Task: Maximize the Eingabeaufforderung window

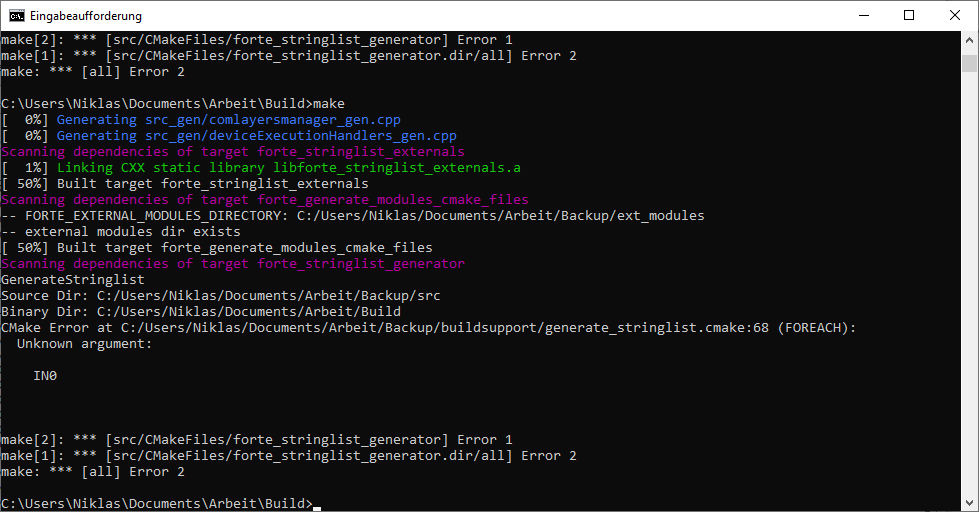Action: point(909,16)
